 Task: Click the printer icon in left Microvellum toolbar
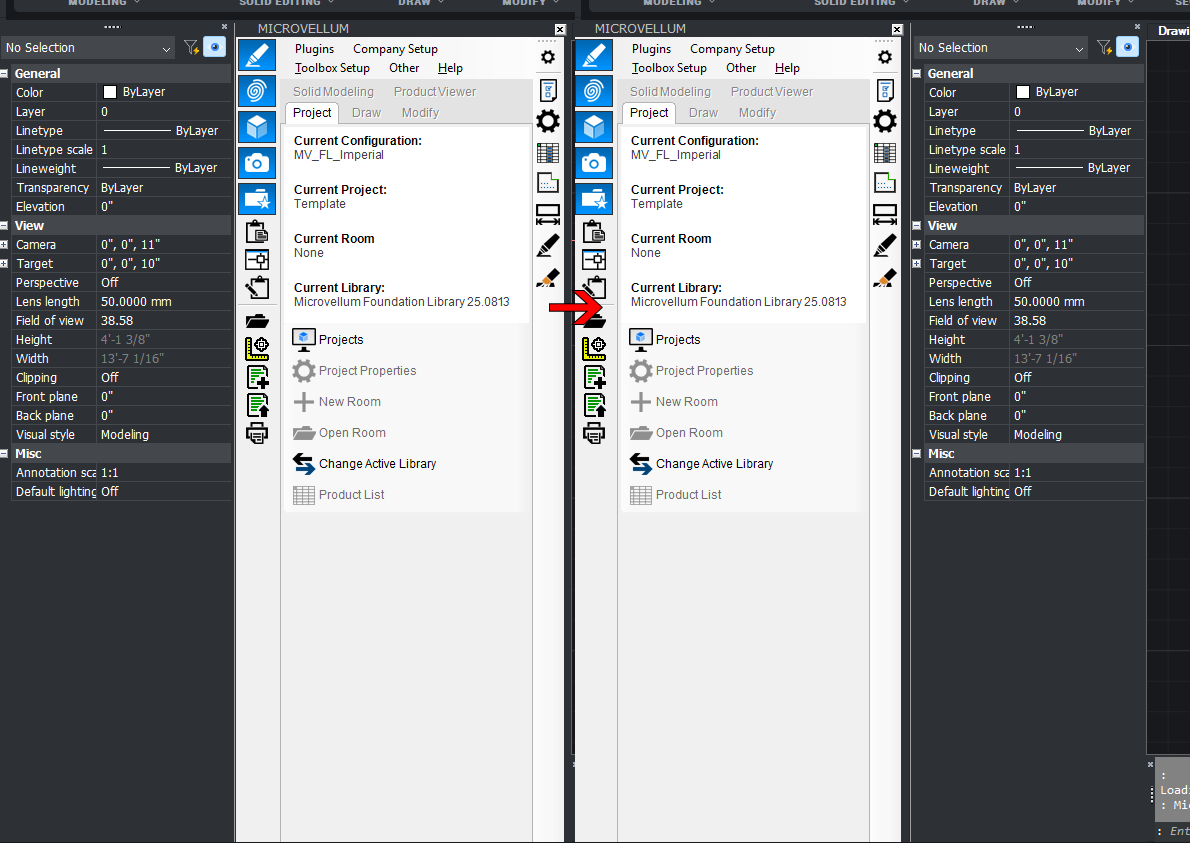257,433
